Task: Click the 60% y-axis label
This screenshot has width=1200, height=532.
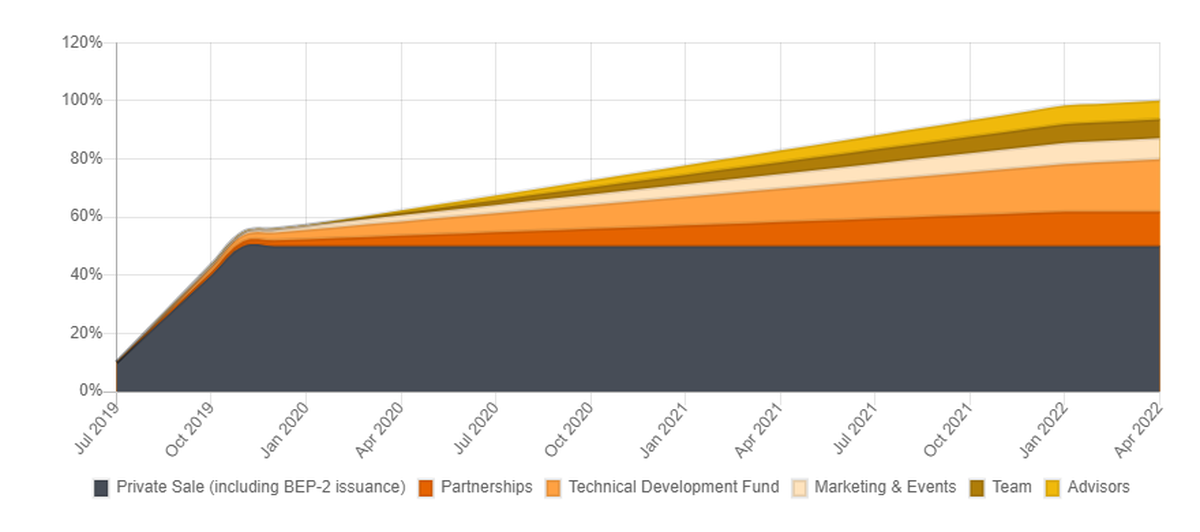Action: click(86, 216)
